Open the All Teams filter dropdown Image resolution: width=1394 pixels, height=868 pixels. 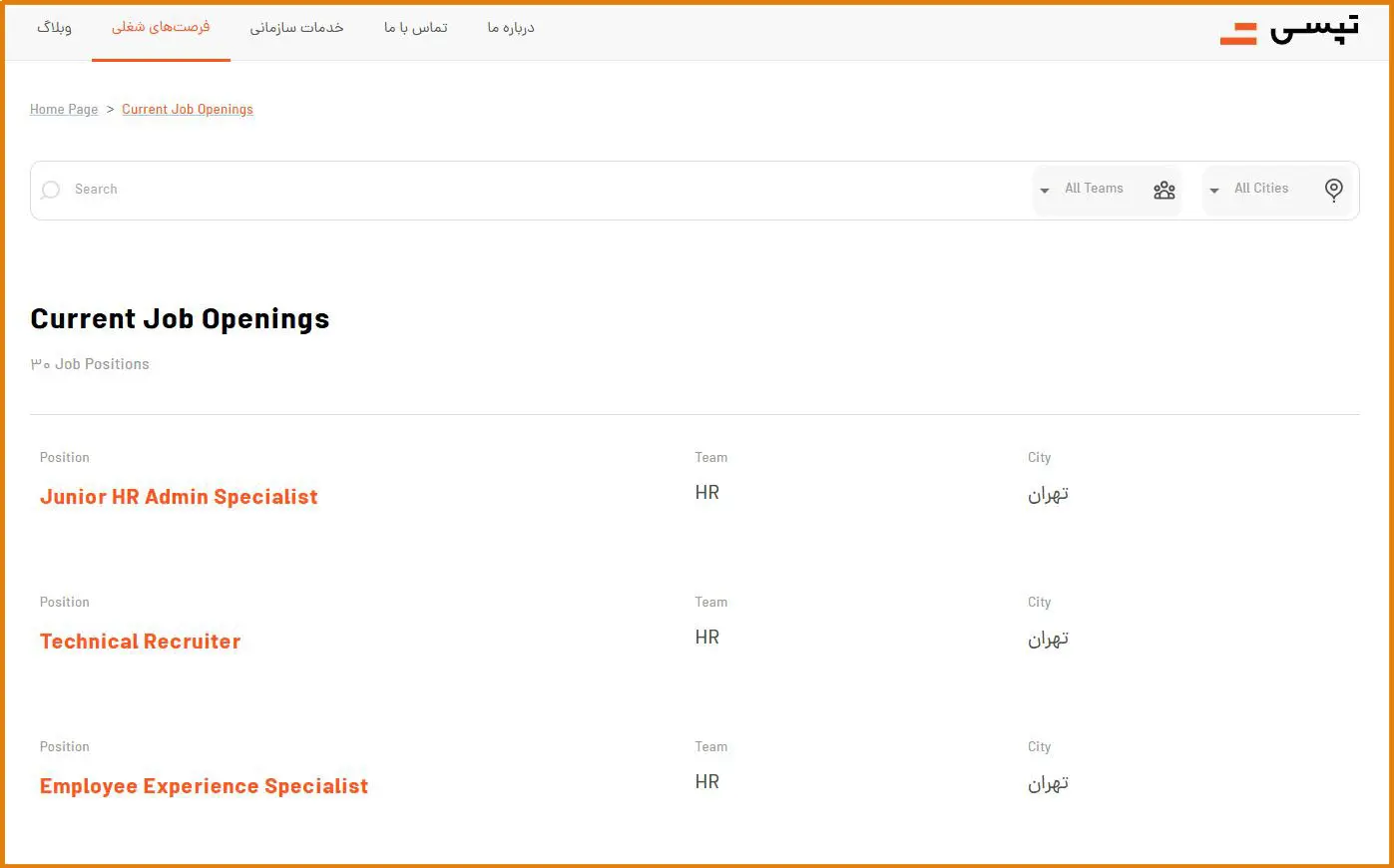click(x=1094, y=189)
